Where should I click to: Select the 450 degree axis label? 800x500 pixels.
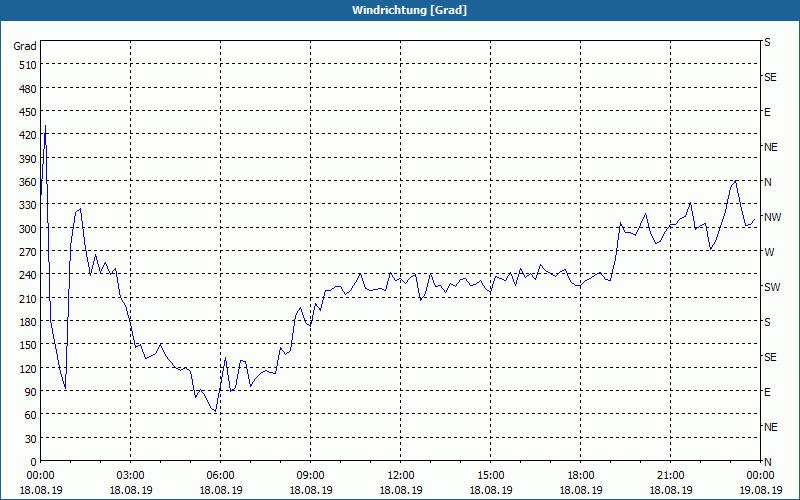[x=28, y=112]
